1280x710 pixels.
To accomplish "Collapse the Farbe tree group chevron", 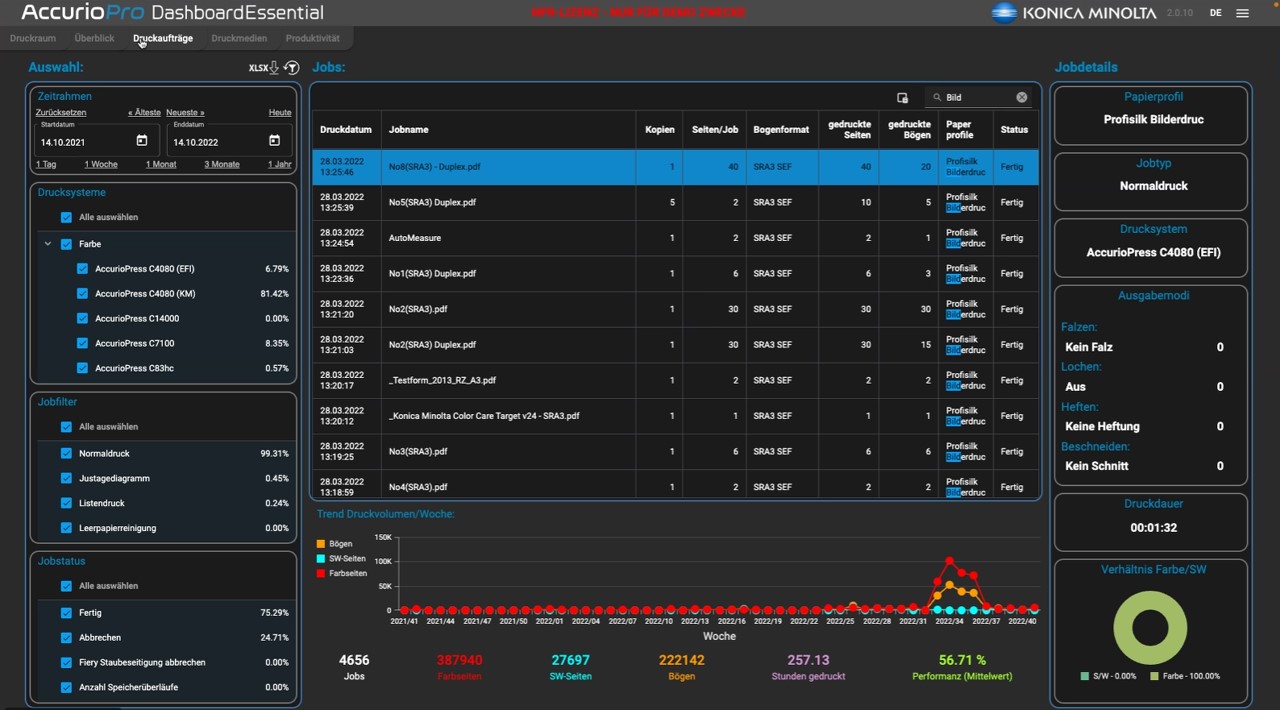I will pos(47,244).
